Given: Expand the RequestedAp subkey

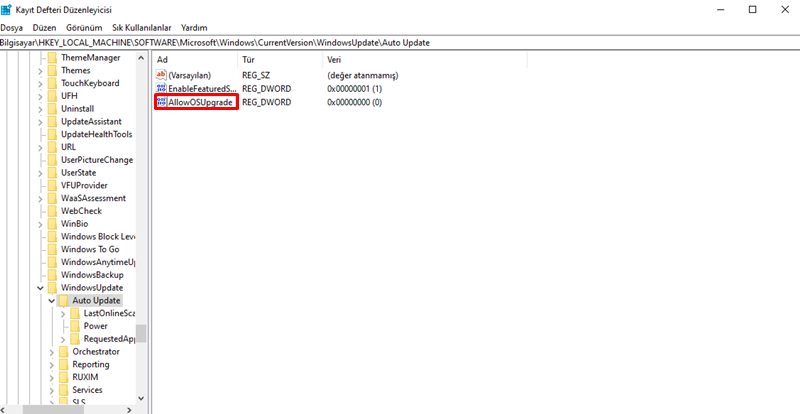Looking at the screenshot, I should point(63,338).
